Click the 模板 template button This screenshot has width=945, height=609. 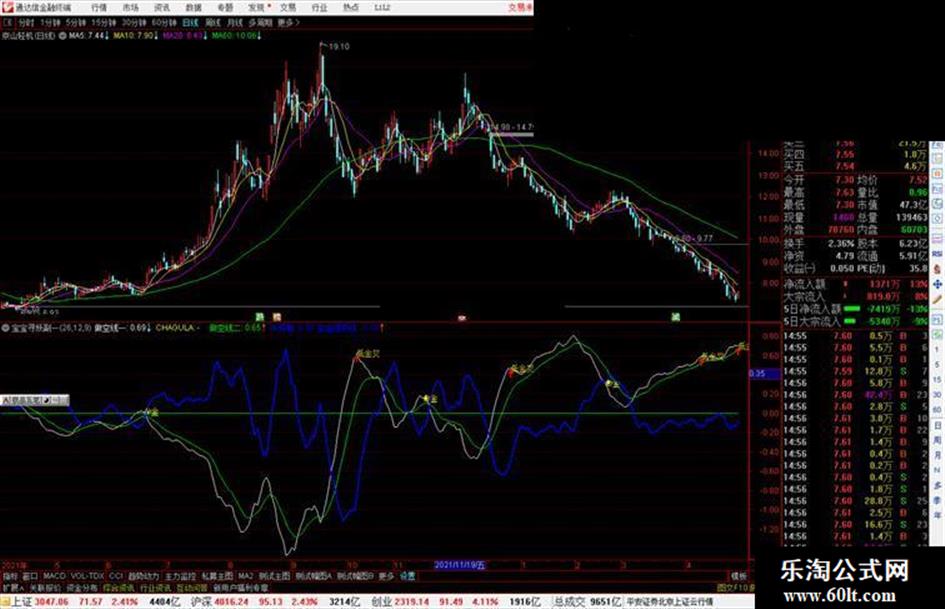pyautogui.click(x=738, y=576)
